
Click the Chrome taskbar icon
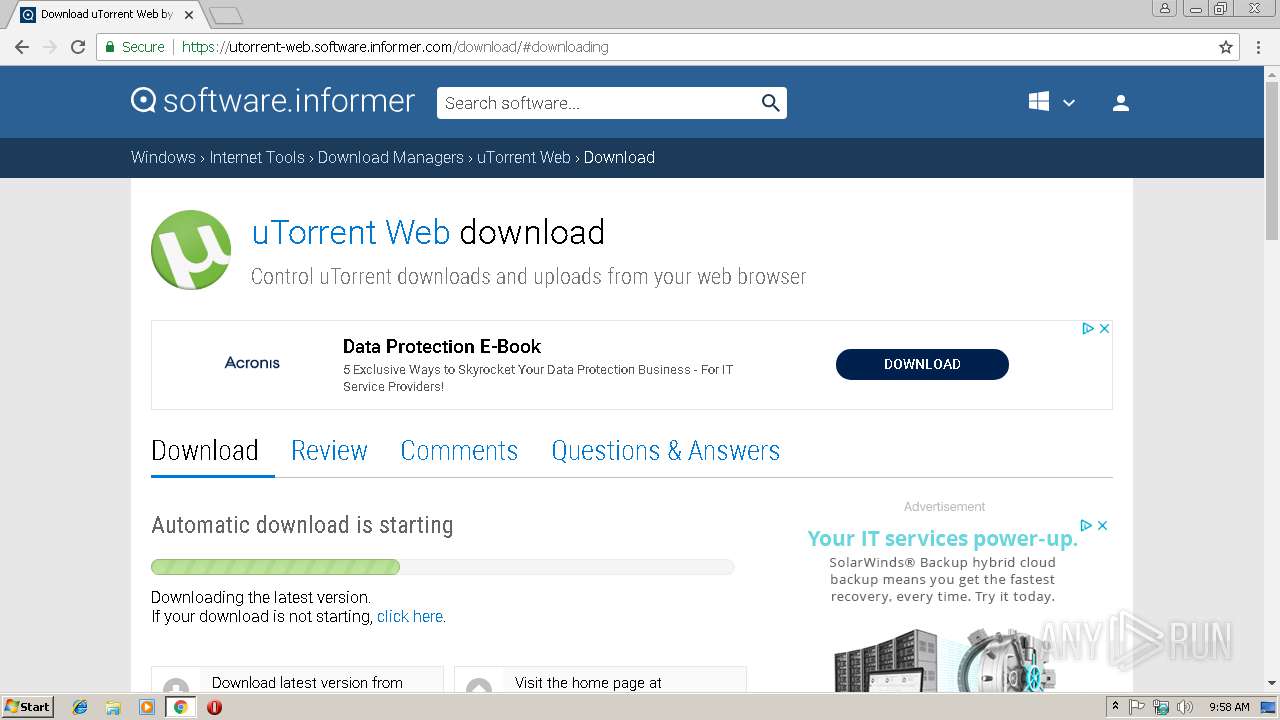[180, 707]
